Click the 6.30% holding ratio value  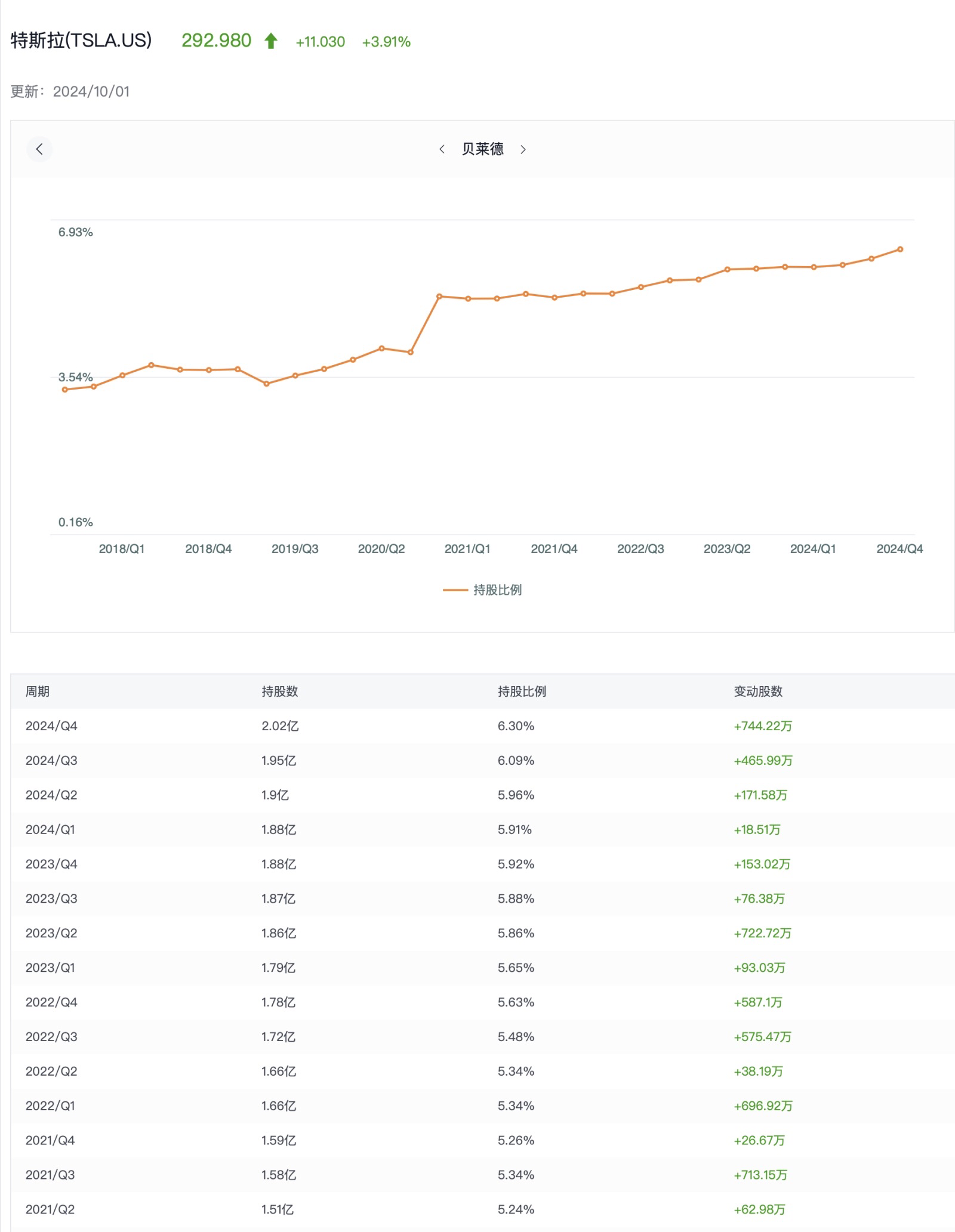pyautogui.click(x=516, y=726)
